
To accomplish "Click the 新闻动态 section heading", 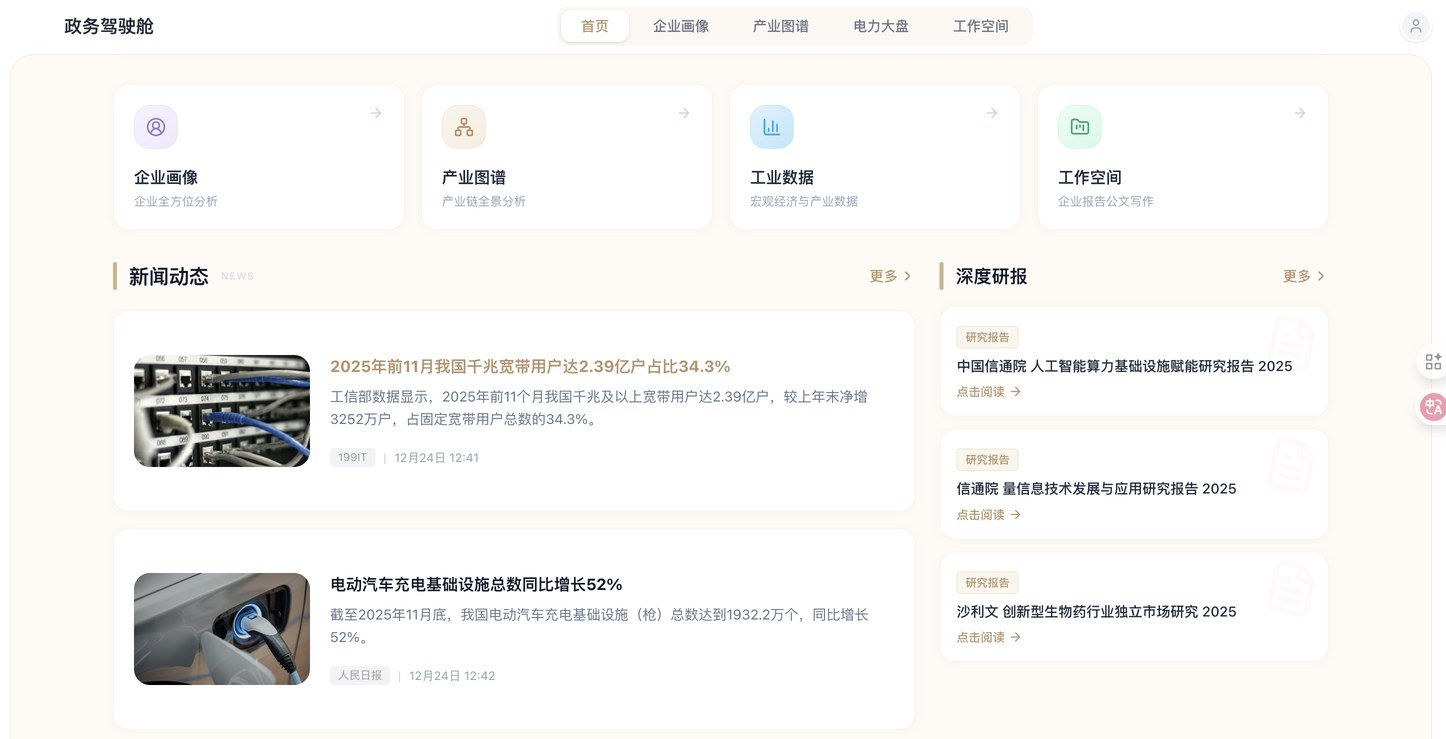I will pyautogui.click(x=169, y=277).
